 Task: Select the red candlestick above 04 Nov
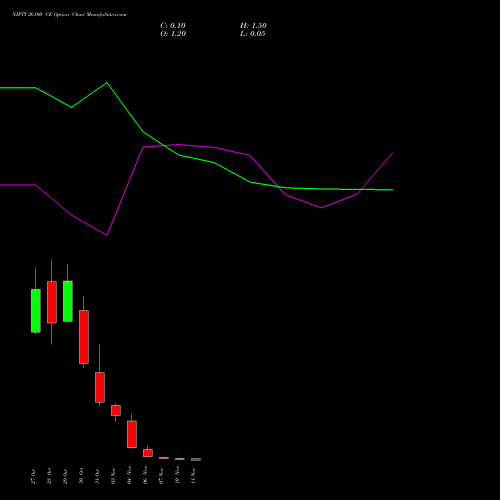(132, 434)
